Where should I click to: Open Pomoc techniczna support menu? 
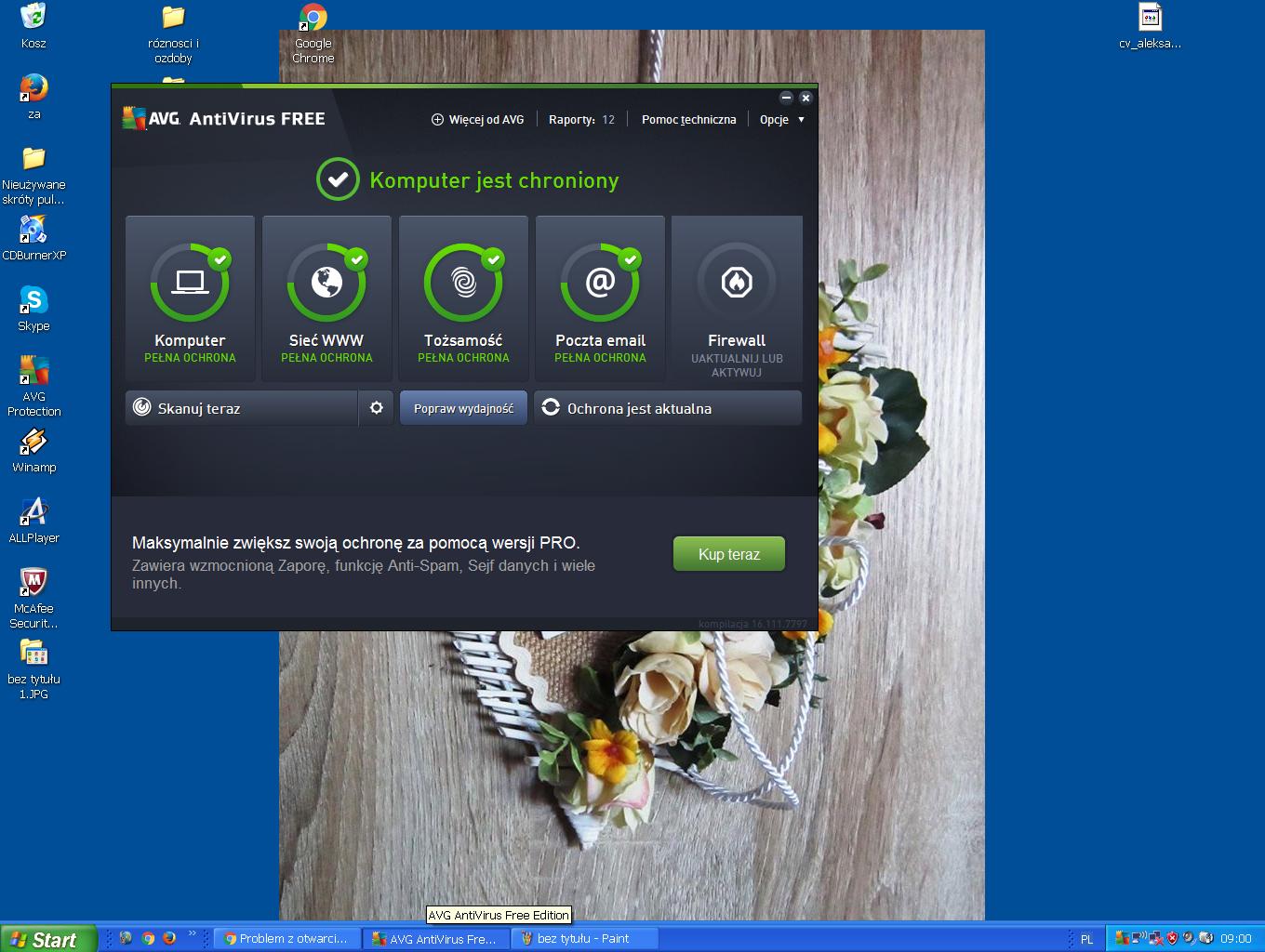pos(688,120)
